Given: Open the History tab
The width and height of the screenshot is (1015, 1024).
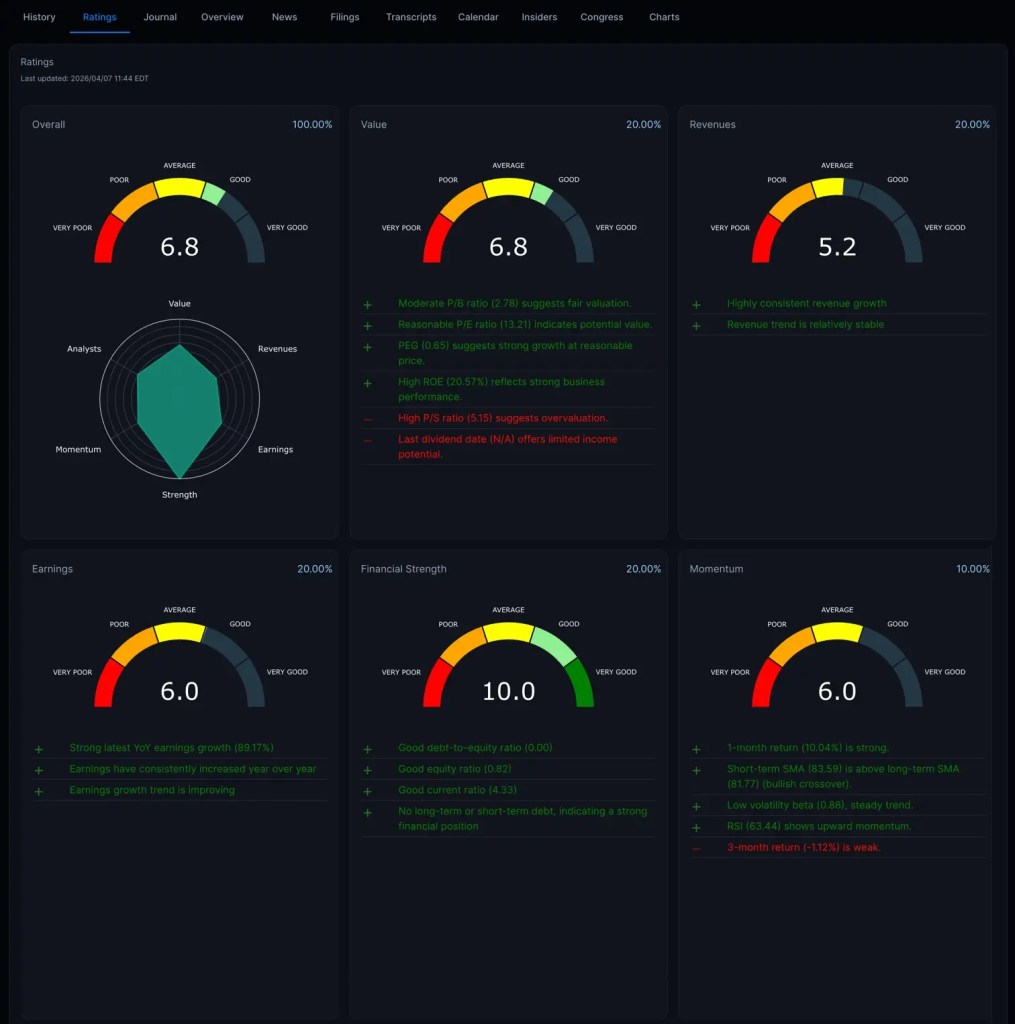Looking at the screenshot, I should tap(39, 17).
